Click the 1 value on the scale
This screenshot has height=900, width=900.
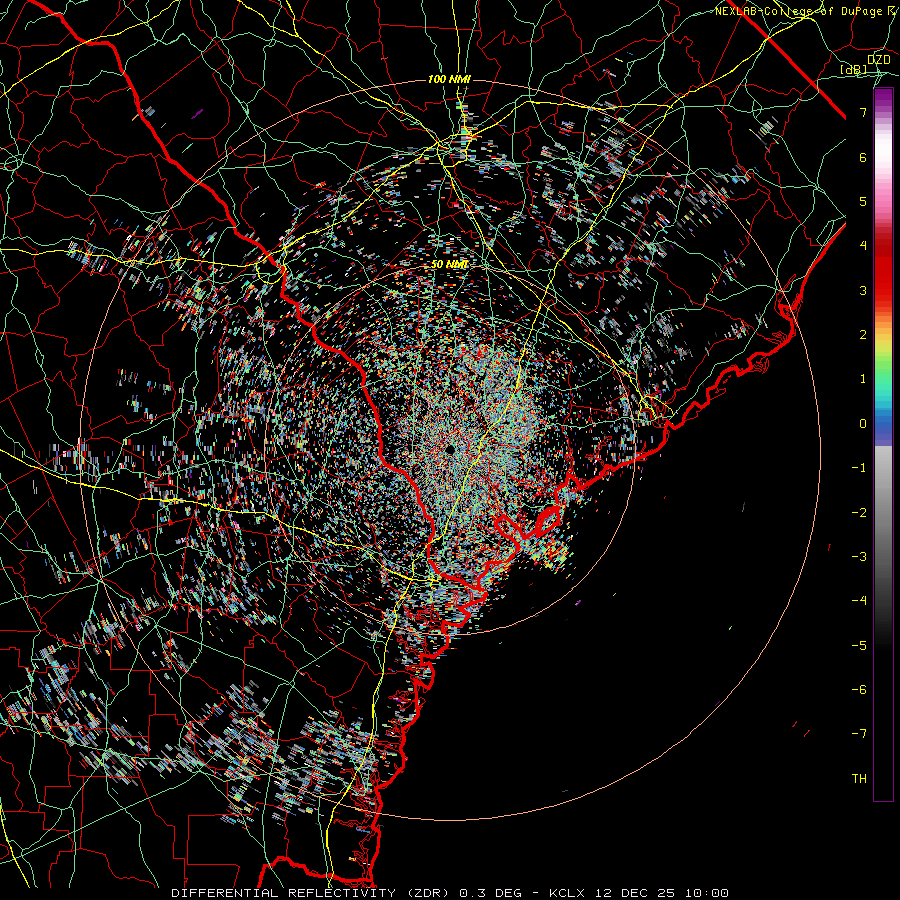tap(863, 379)
